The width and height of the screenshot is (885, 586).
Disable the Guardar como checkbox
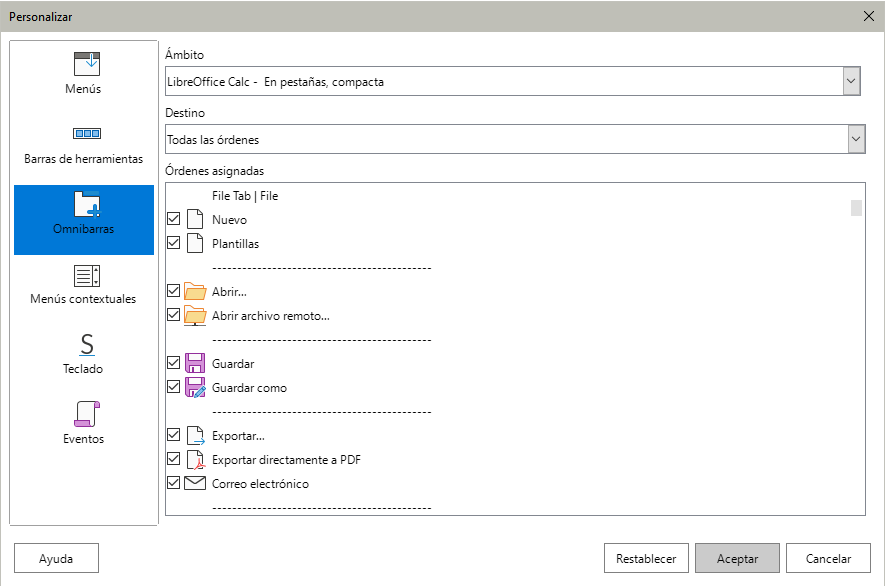click(174, 388)
